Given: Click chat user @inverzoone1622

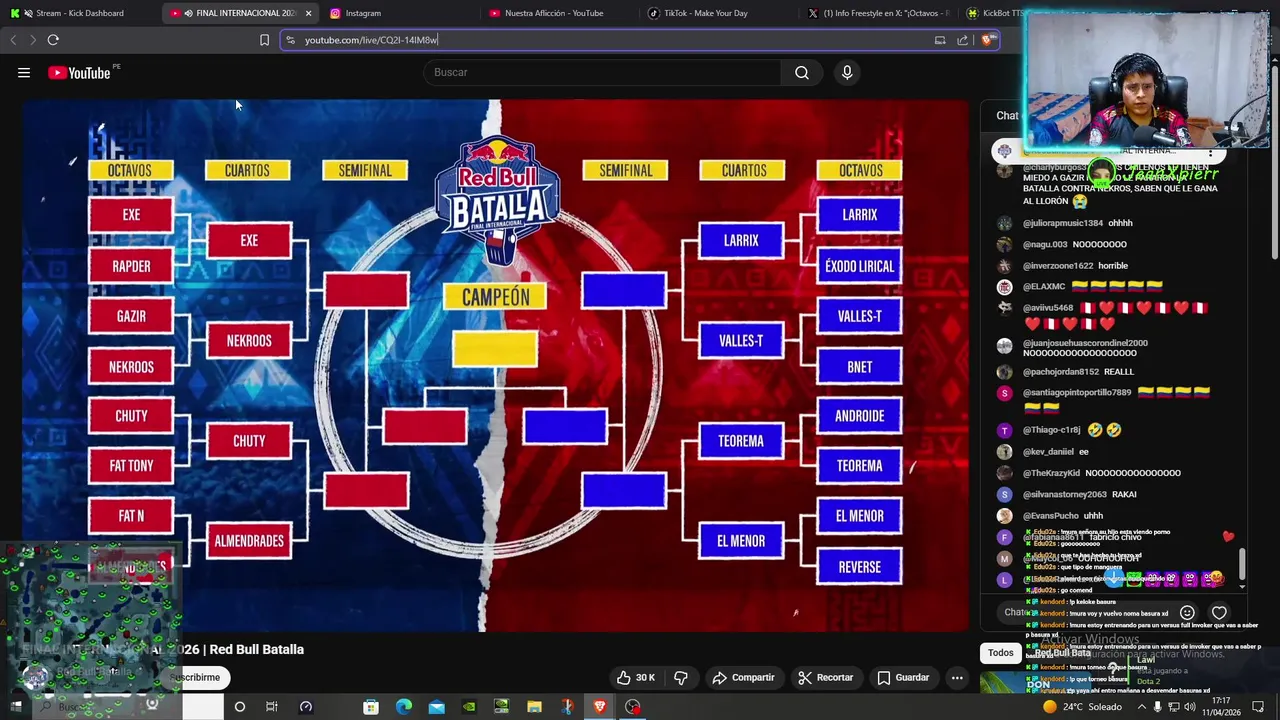Looking at the screenshot, I should (x=1058, y=265).
